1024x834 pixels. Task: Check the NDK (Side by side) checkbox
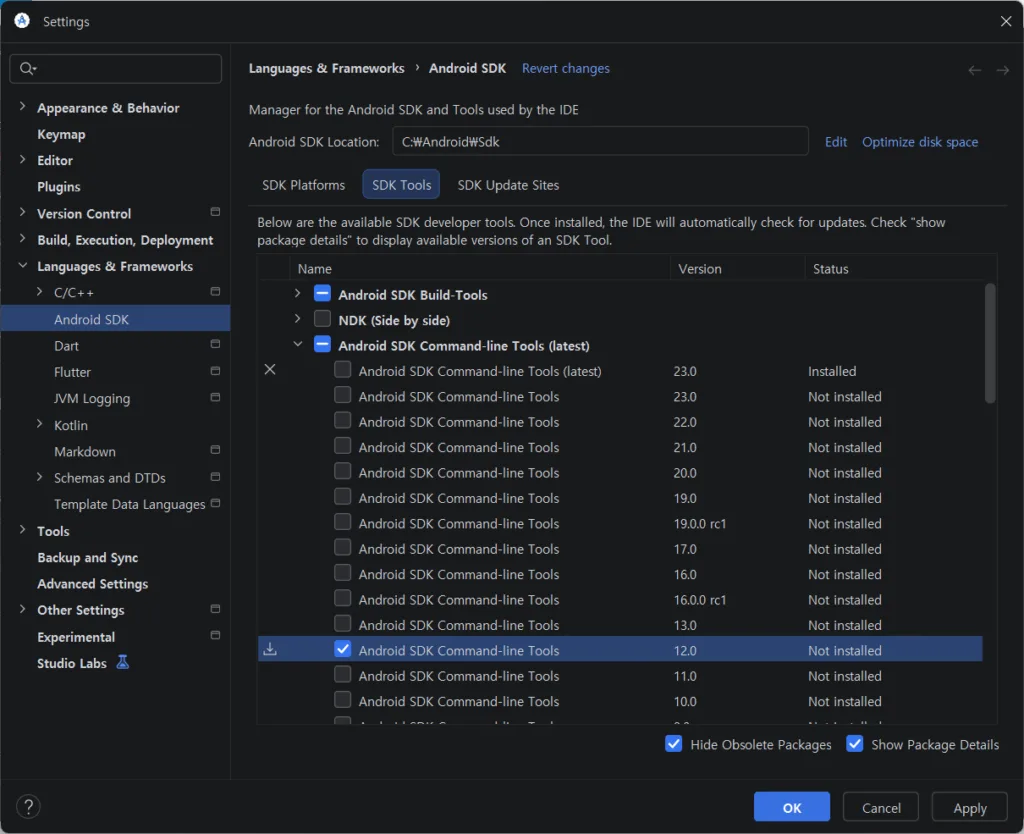(322, 319)
